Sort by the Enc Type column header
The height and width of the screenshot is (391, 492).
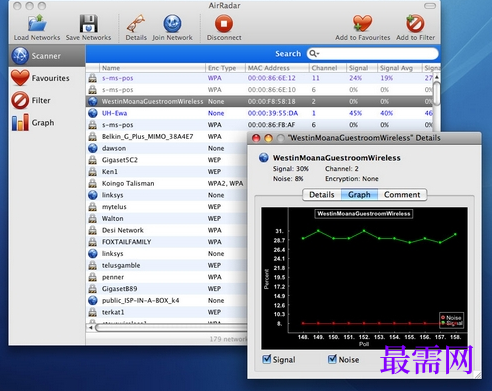coord(225,68)
